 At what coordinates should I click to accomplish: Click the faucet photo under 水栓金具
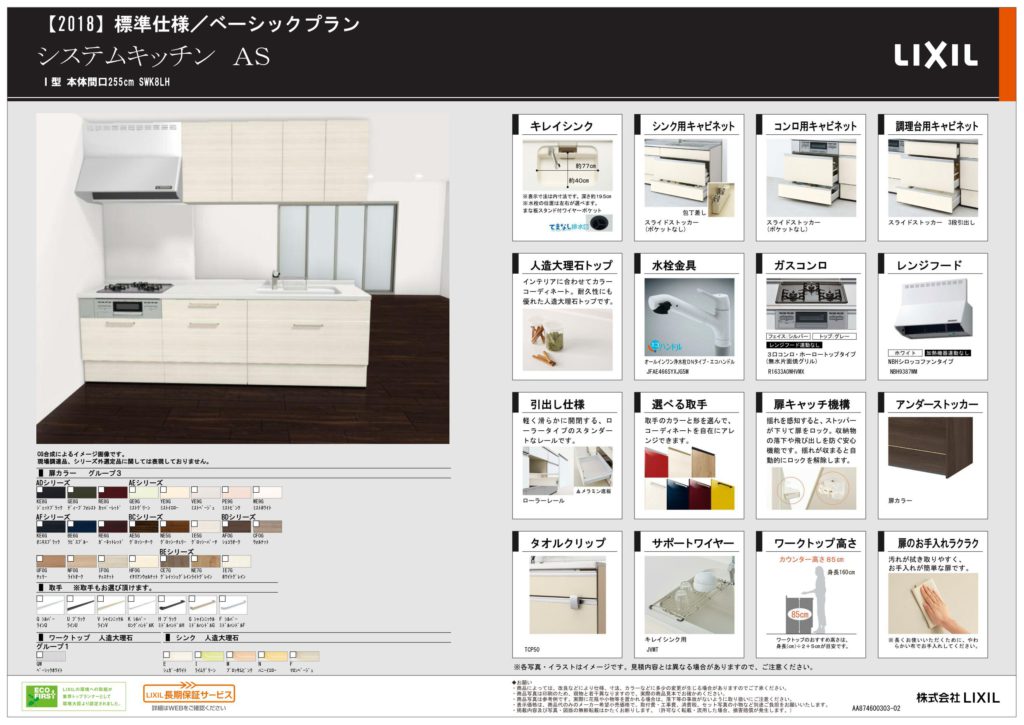(689, 317)
